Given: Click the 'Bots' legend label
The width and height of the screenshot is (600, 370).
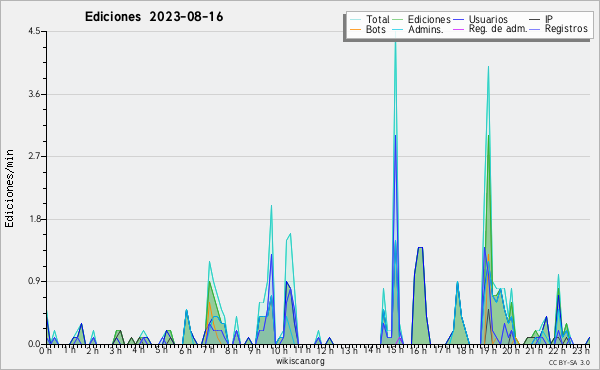Looking at the screenshot, I should [376, 29].
